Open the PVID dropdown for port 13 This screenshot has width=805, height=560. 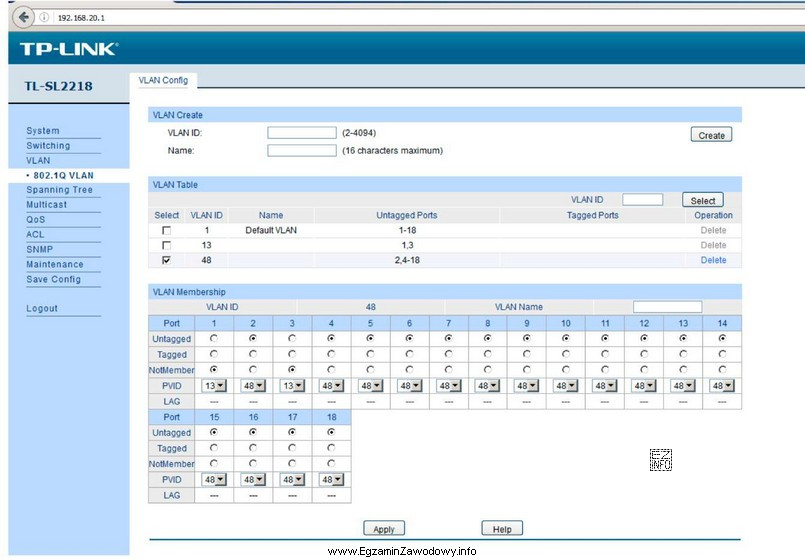pos(683,385)
